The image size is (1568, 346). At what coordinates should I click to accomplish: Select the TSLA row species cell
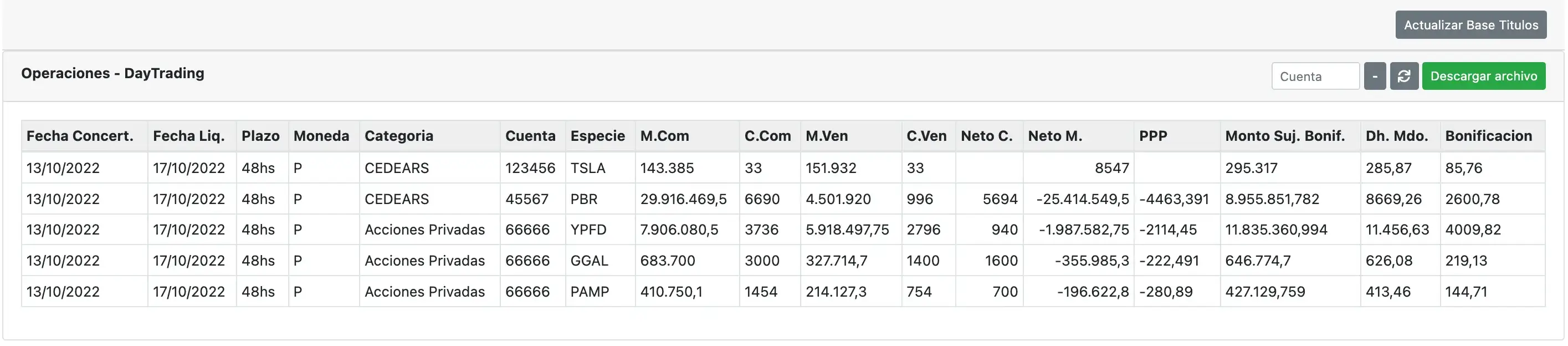(587, 168)
